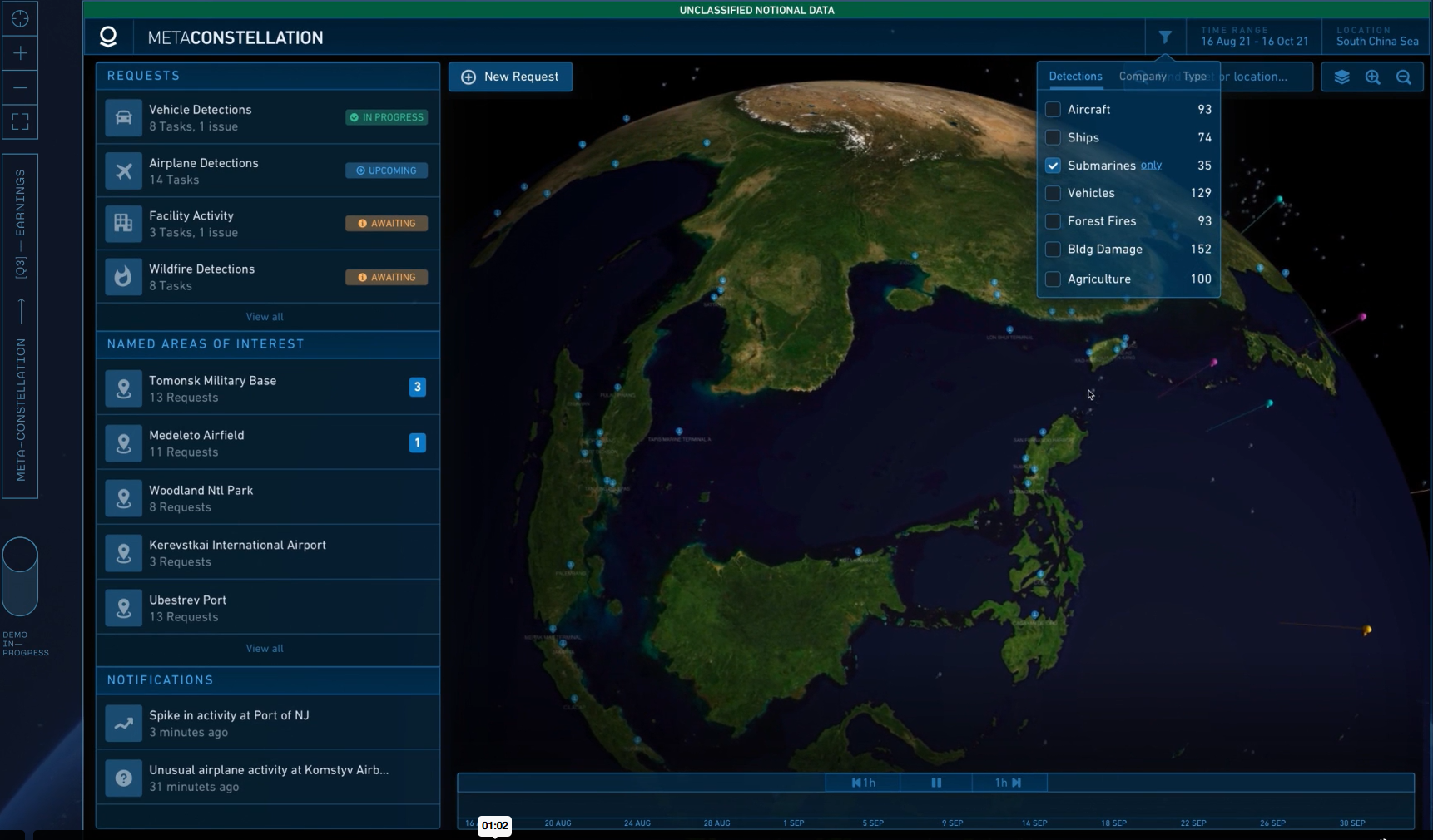Image resolution: width=1433 pixels, height=840 pixels.
Task: Switch to the Company filter tab
Action: [1142, 76]
